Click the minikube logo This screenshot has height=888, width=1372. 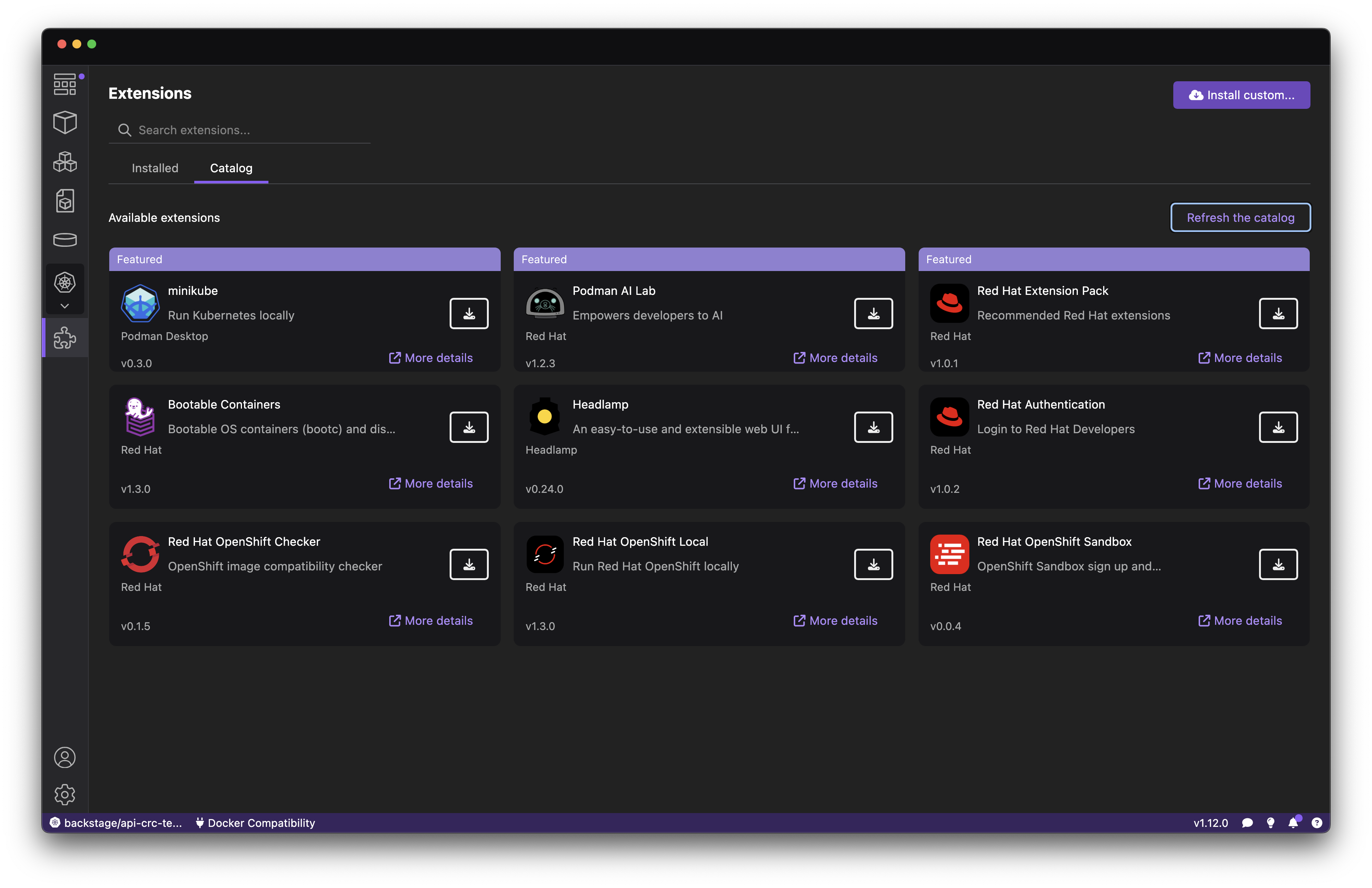pos(140,303)
